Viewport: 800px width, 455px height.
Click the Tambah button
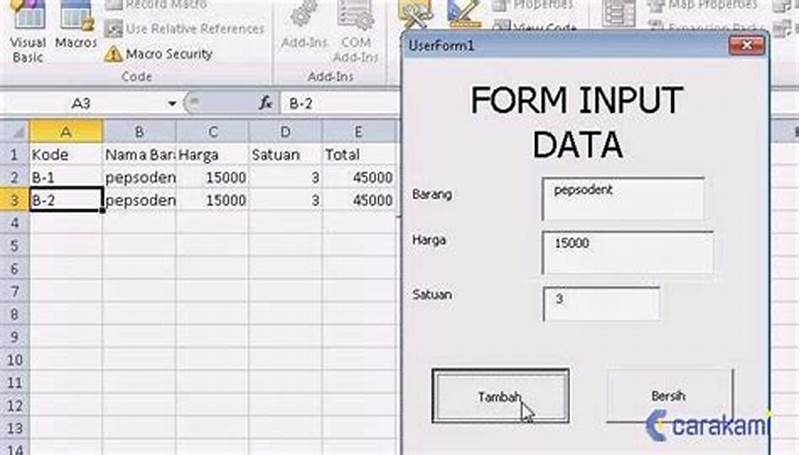pos(501,396)
